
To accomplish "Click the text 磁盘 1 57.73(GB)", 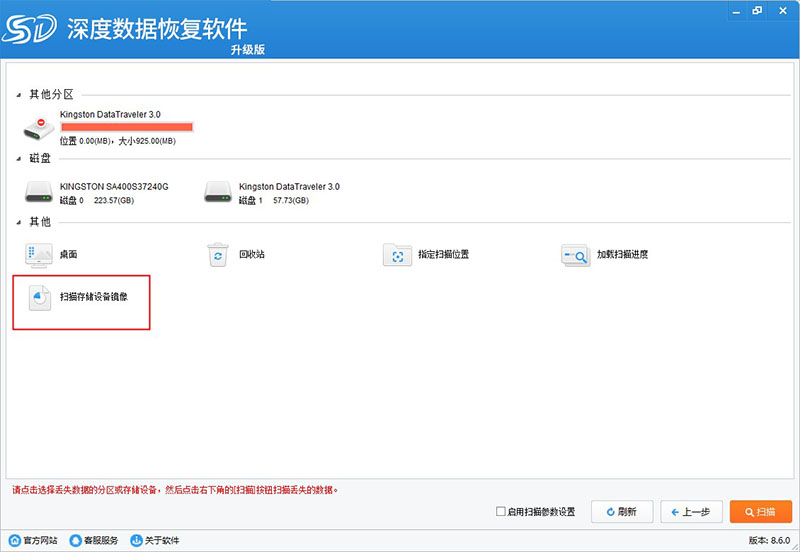I will [x=274, y=200].
